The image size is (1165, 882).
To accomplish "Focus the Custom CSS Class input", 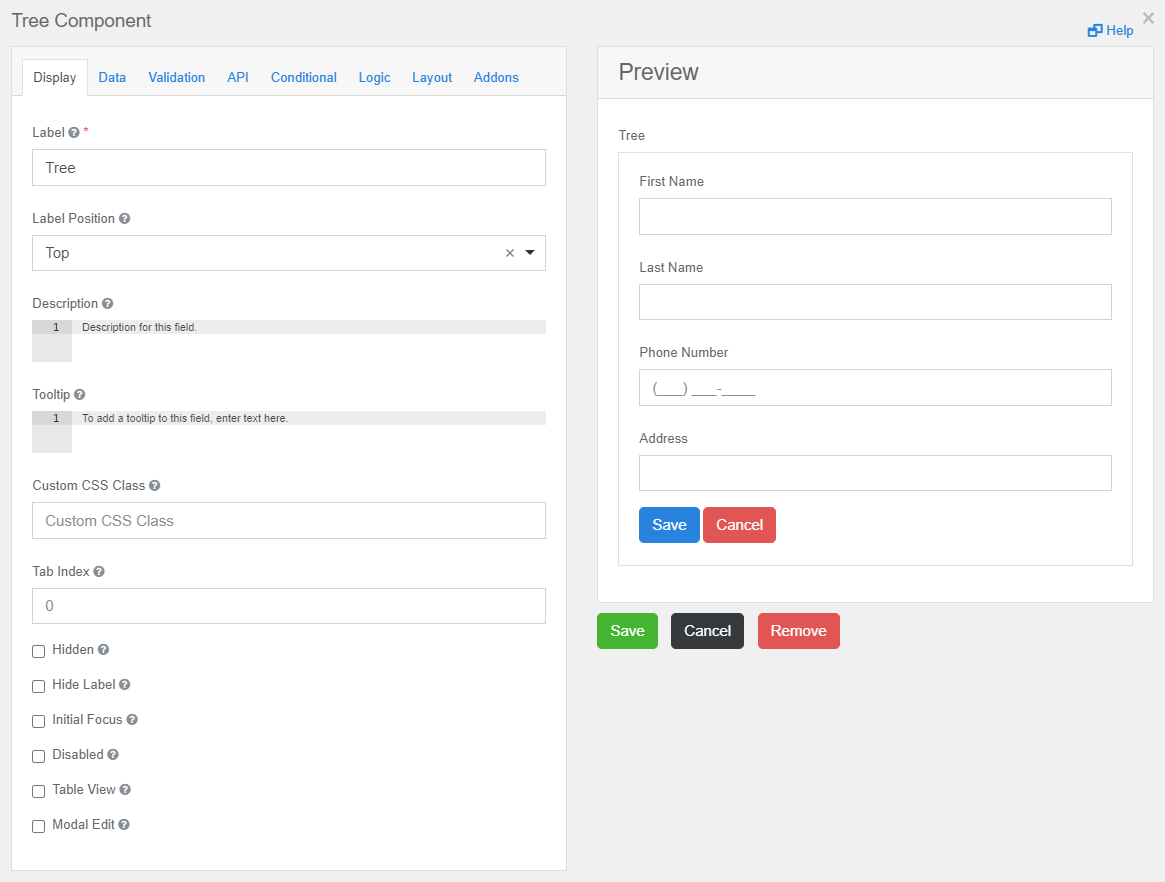I will (289, 521).
